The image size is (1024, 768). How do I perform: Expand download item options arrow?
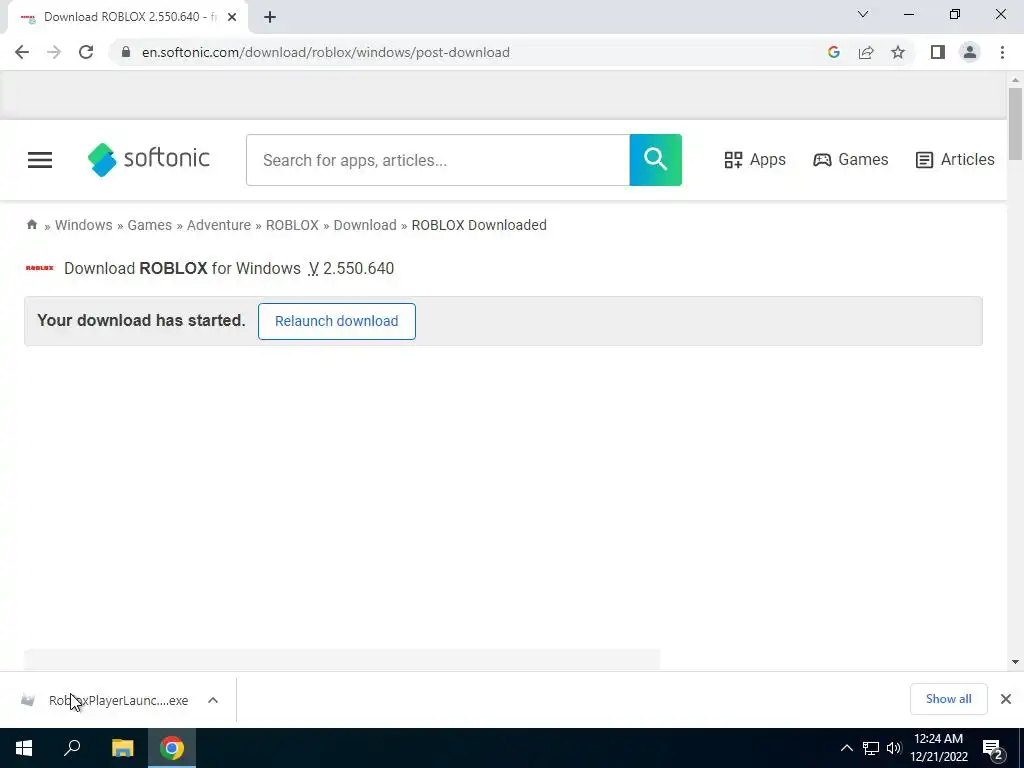click(213, 700)
